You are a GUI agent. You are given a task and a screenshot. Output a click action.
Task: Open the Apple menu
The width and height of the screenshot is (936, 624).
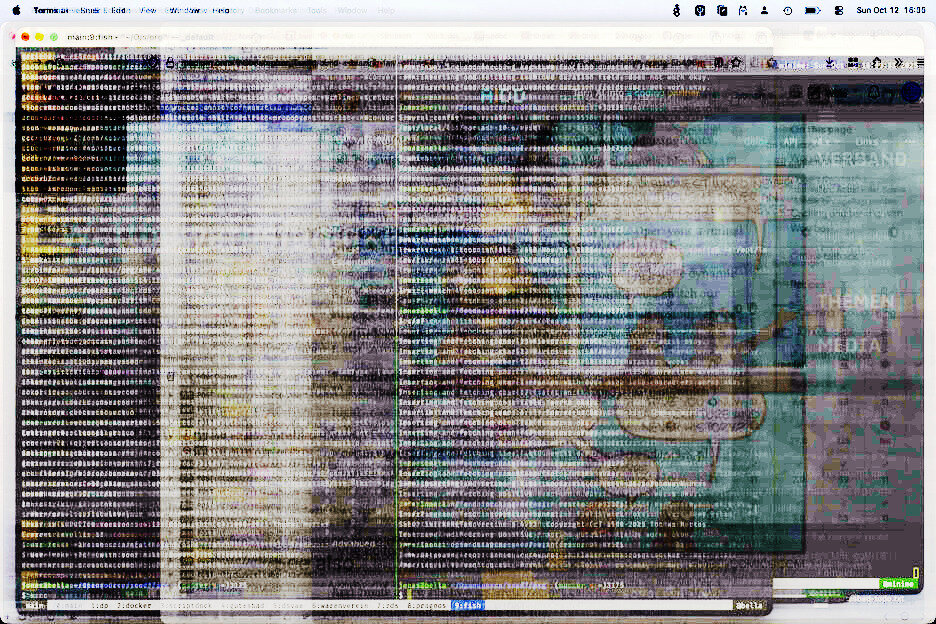pyautogui.click(x=16, y=10)
